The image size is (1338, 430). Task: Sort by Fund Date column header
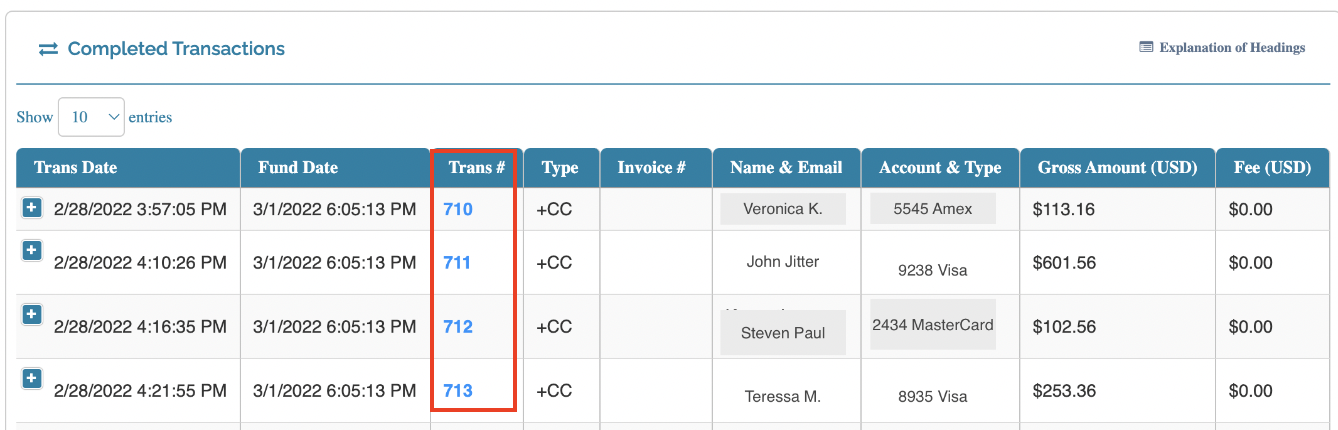(x=298, y=167)
